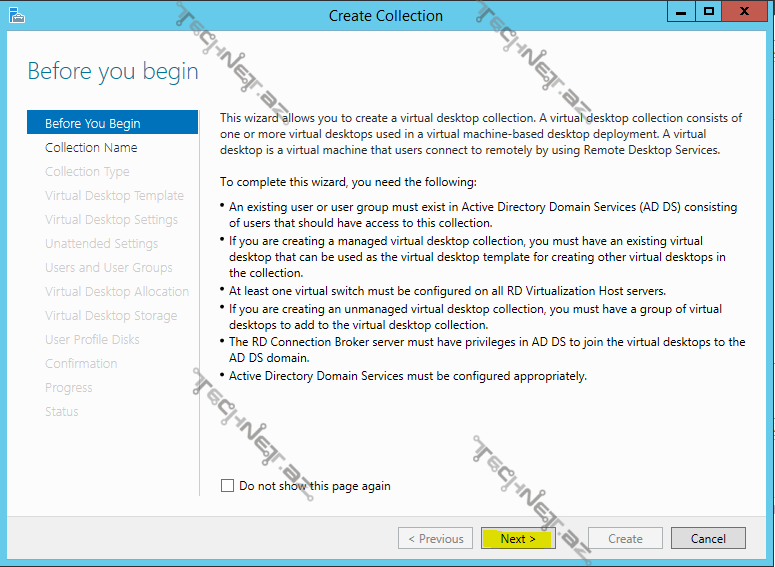Open the Unattended Settings step
Viewport: 775px width, 567px height.
(101, 243)
